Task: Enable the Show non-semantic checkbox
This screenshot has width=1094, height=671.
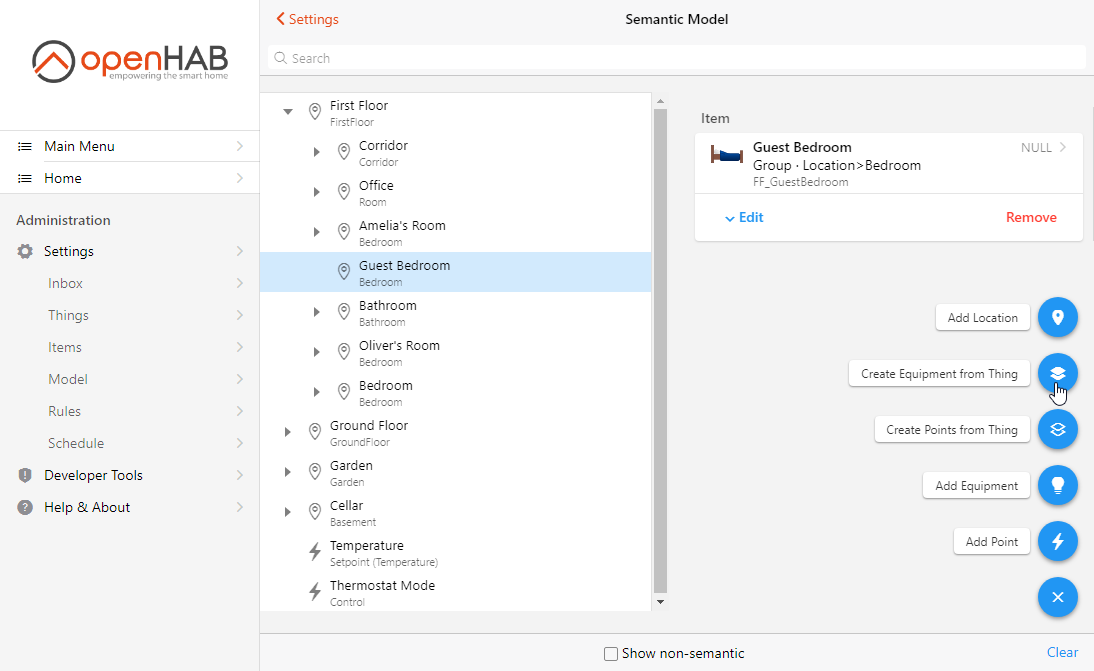Action: pyautogui.click(x=611, y=654)
